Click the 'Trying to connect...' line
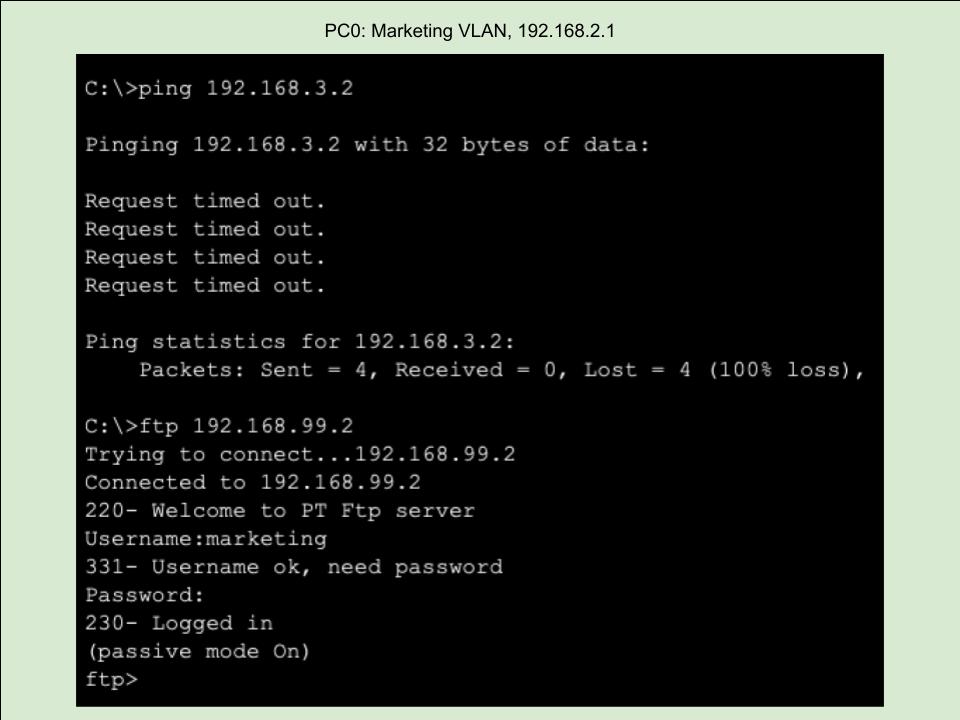 pos(300,454)
